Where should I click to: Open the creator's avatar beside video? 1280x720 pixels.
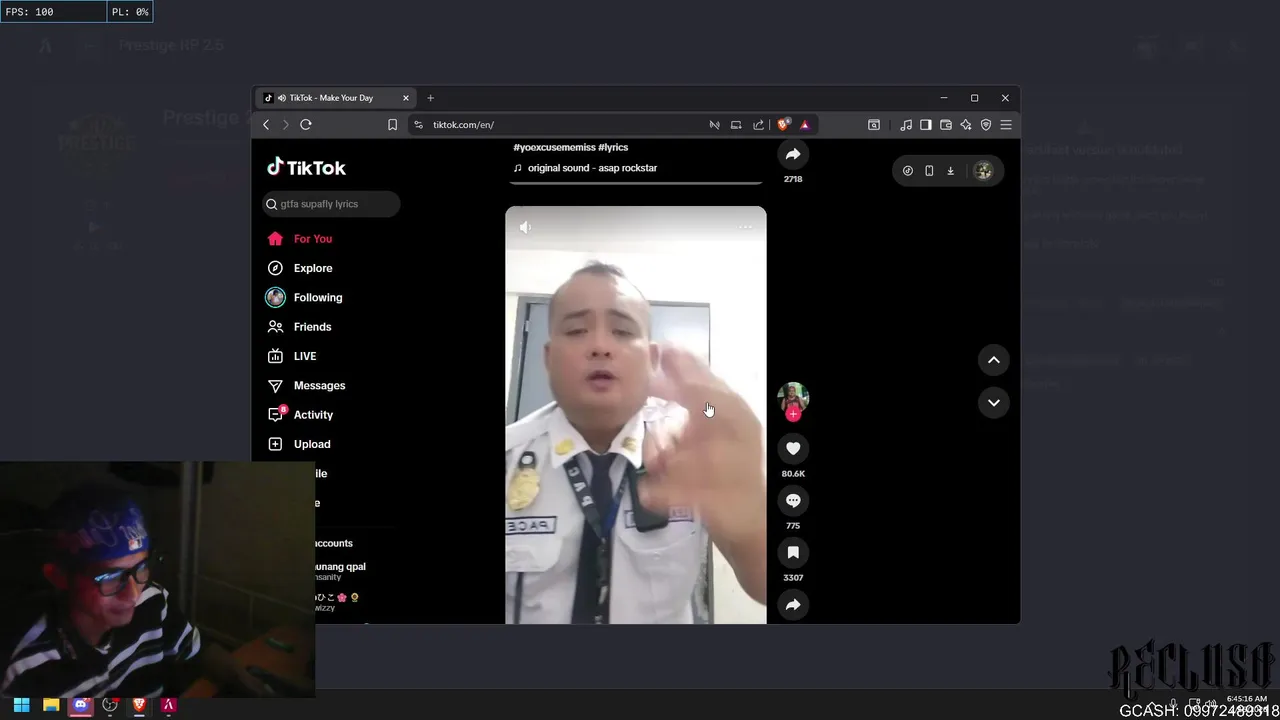[x=793, y=397]
